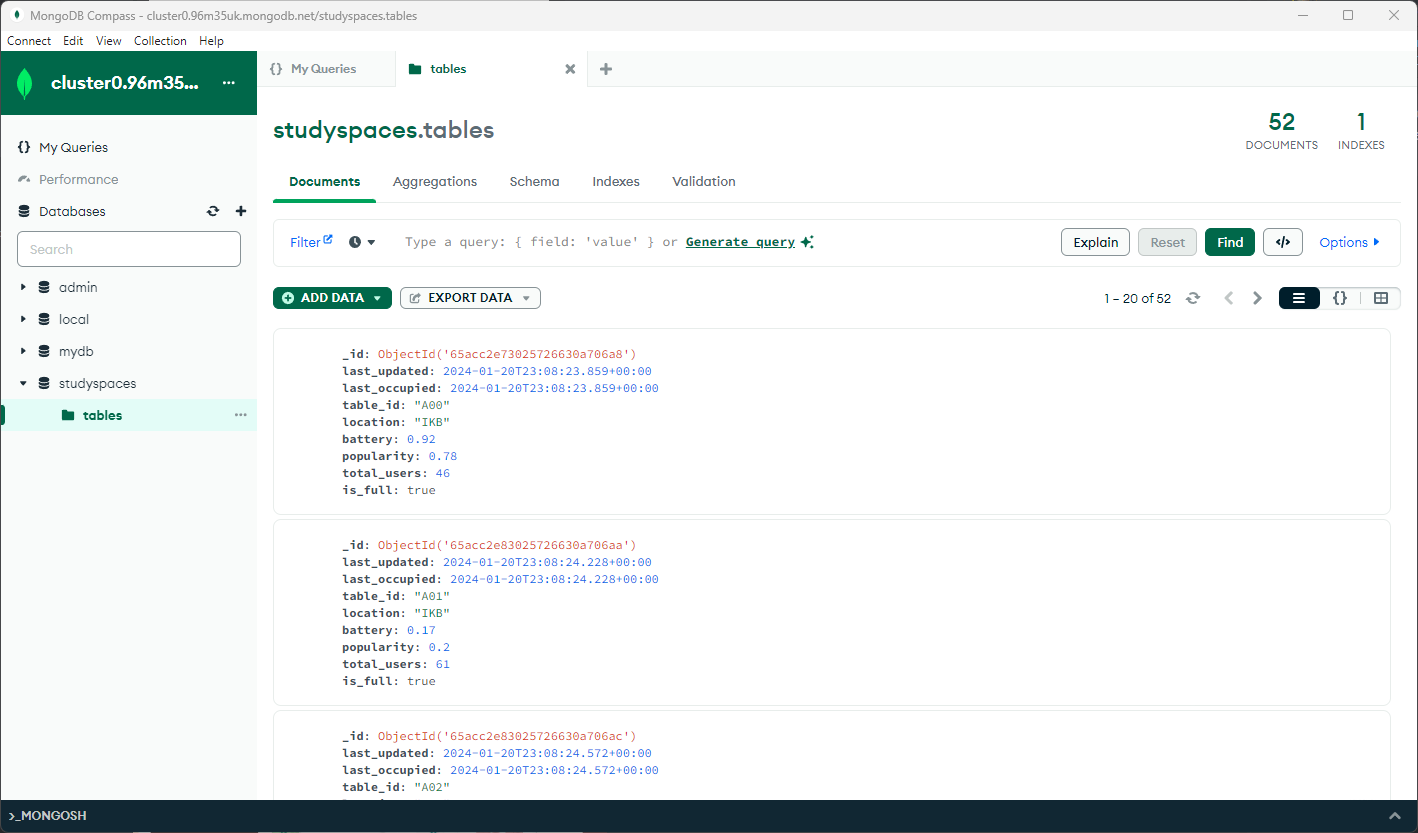Click battery value 0.17
Viewport: 1418px width, 833px height.
click(x=421, y=630)
